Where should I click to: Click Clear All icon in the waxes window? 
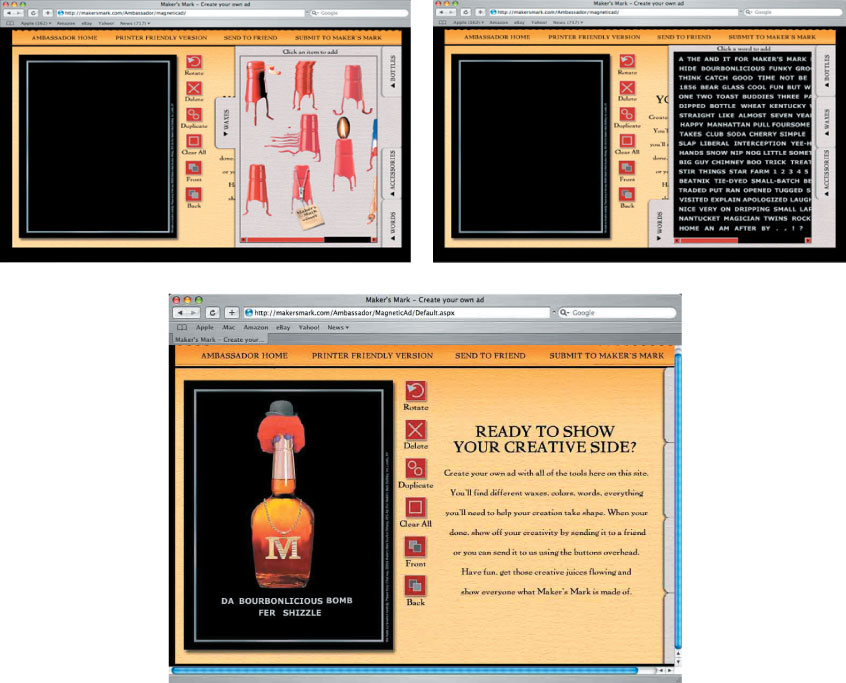(194, 141)
